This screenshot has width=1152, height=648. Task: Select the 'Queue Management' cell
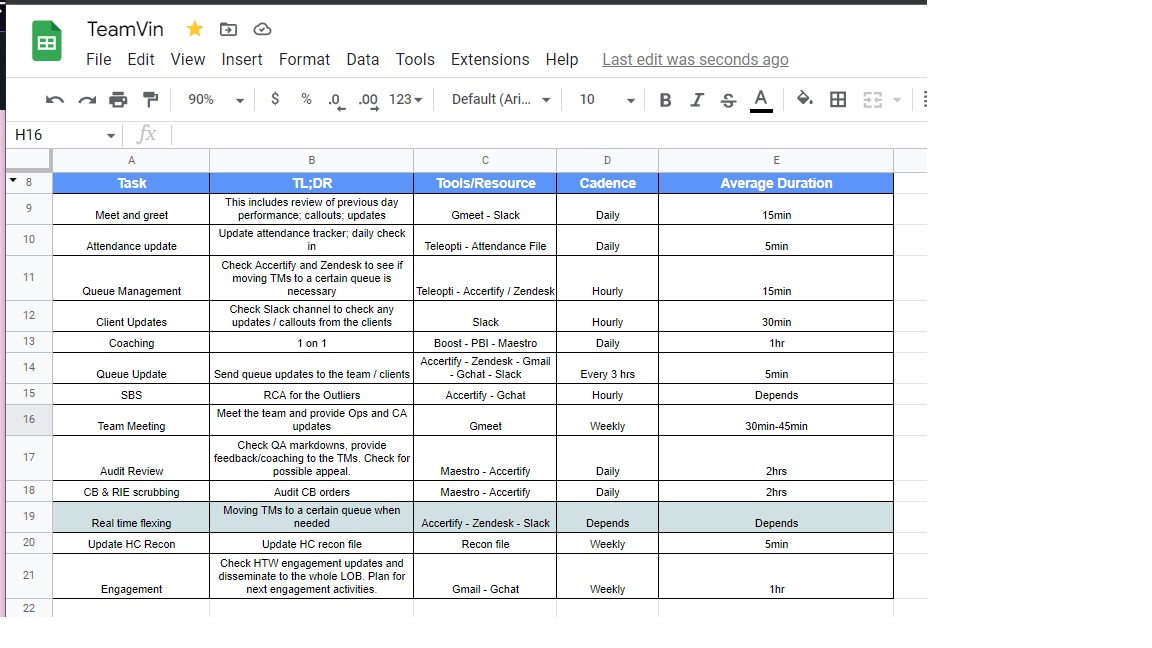(x=132, y=278)
